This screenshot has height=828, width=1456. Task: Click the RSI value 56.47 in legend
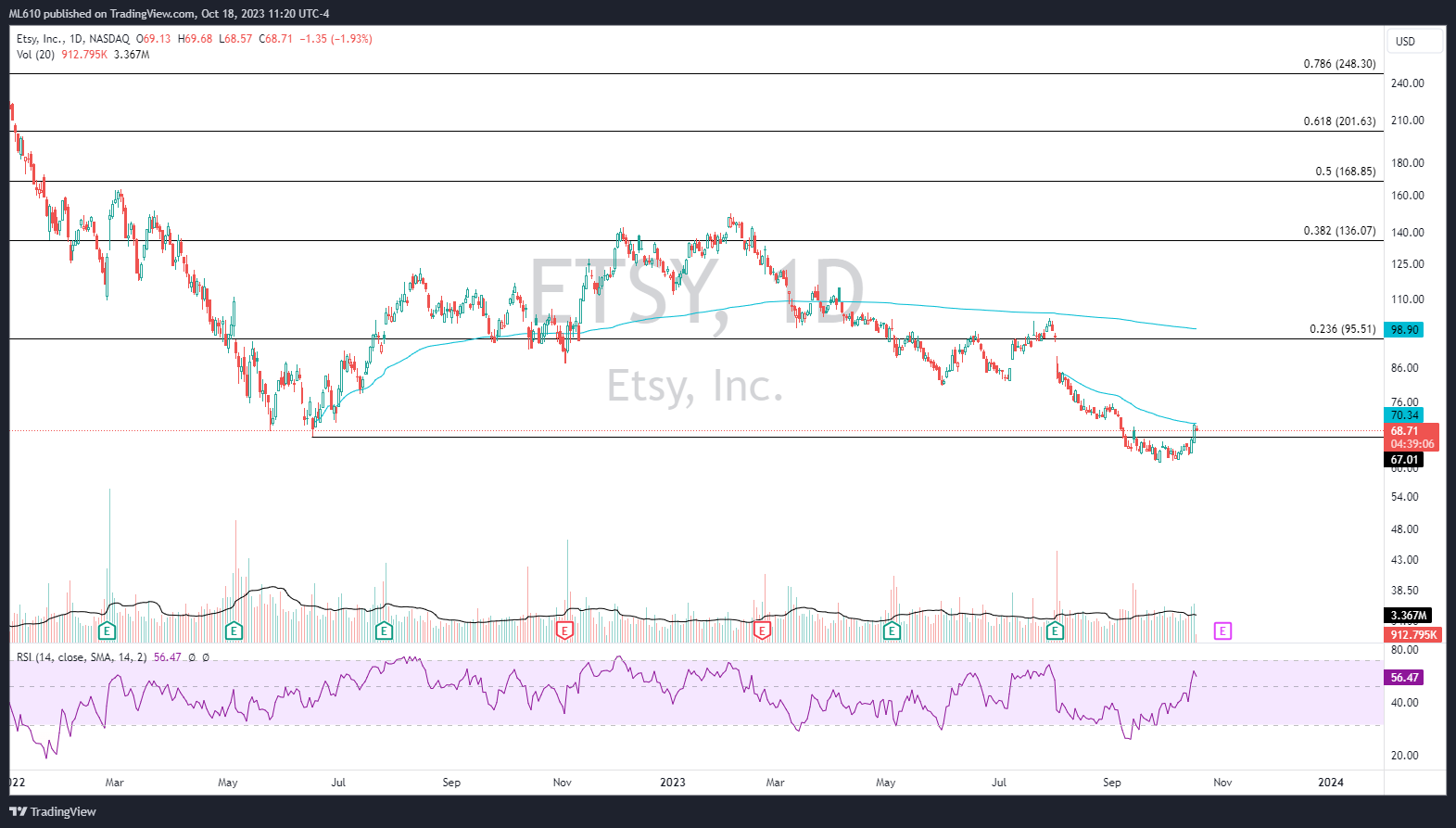pyautogui.click(x=167, y=656)
